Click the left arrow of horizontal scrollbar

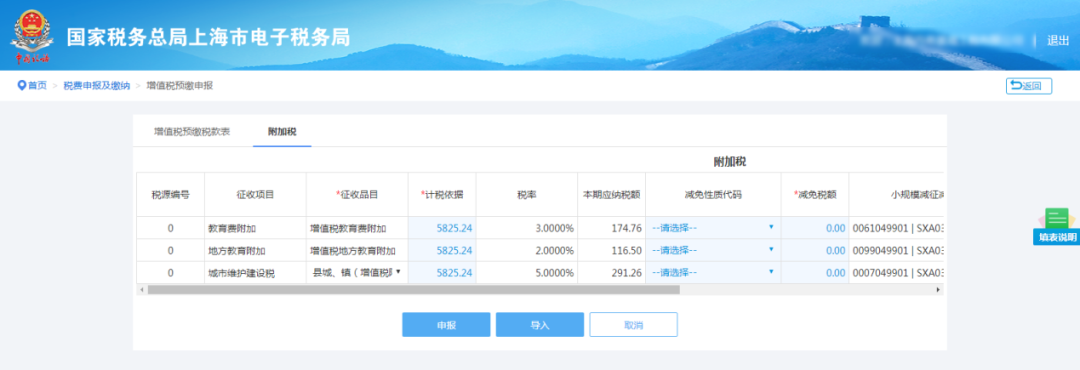point(142,290)
